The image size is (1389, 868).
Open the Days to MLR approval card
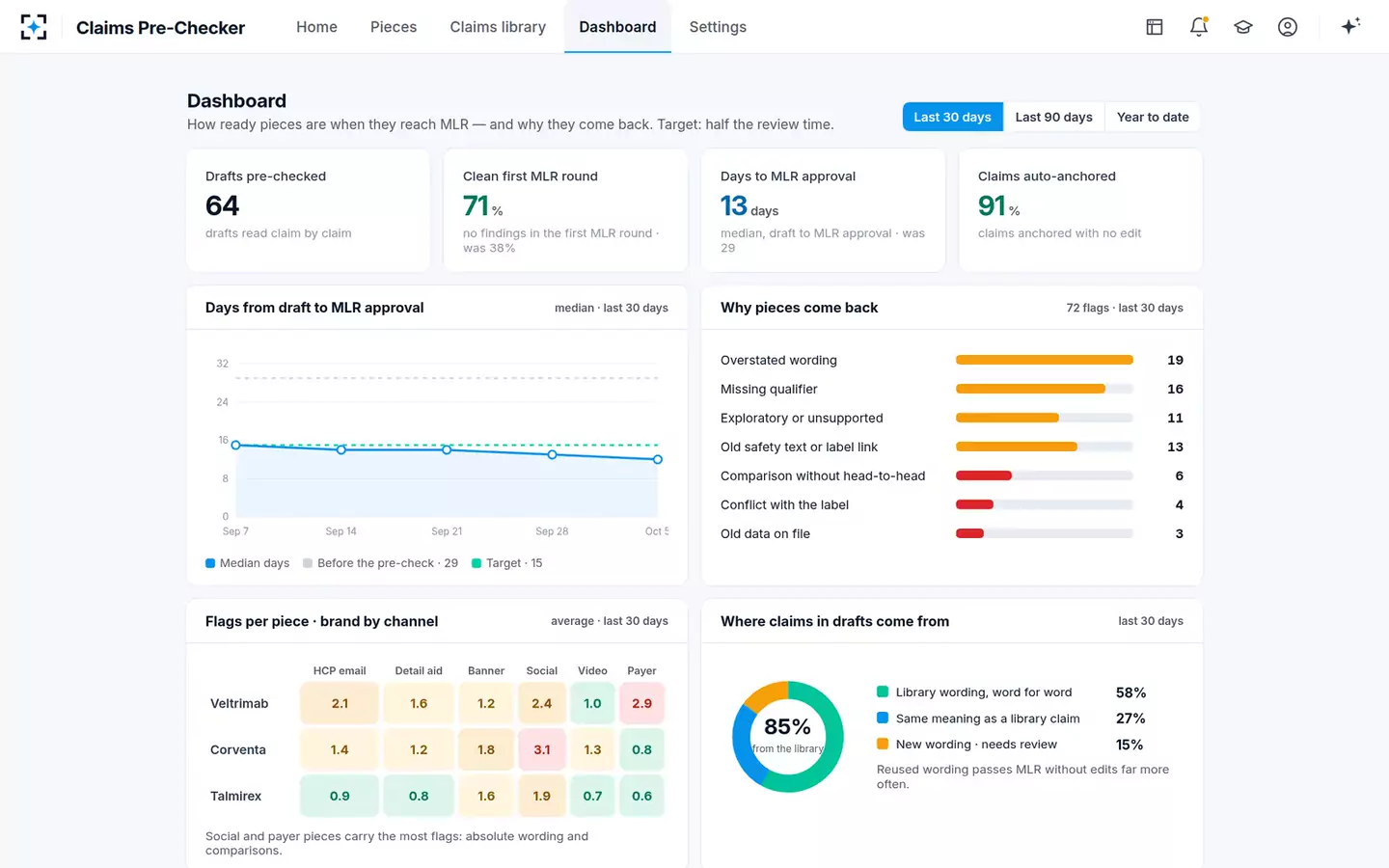click(823, 210)
